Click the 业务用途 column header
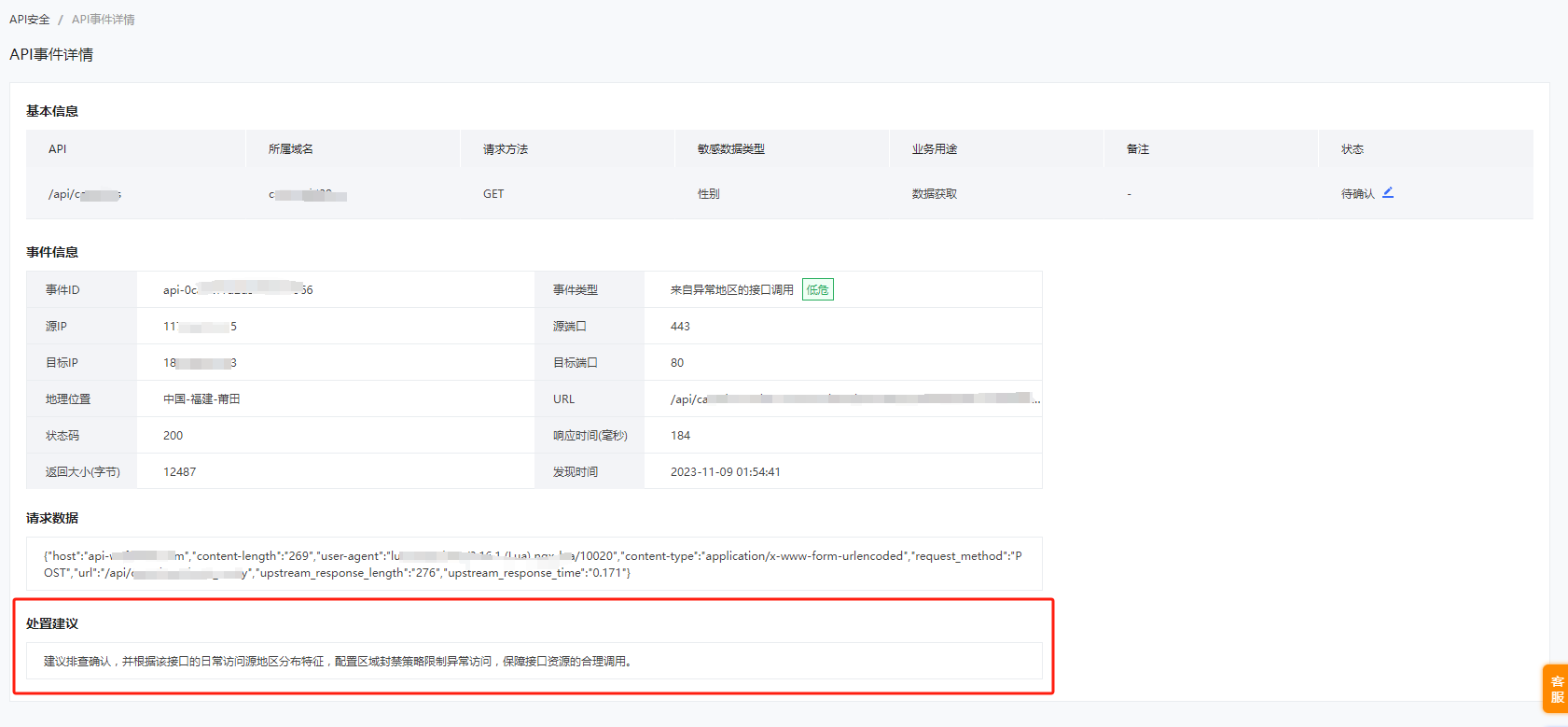 click(935, 149)
